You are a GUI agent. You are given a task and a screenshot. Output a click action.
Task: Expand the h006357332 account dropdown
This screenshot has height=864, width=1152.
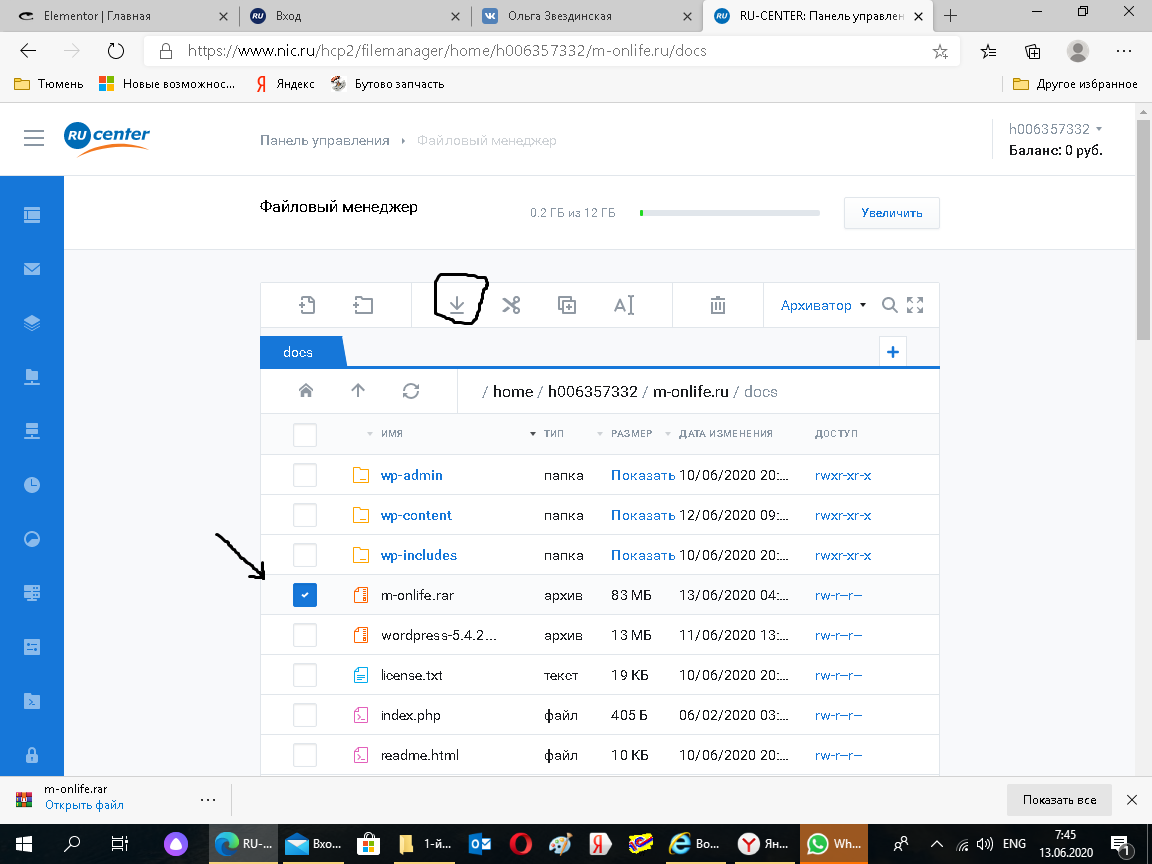[x=1055, y=129]
